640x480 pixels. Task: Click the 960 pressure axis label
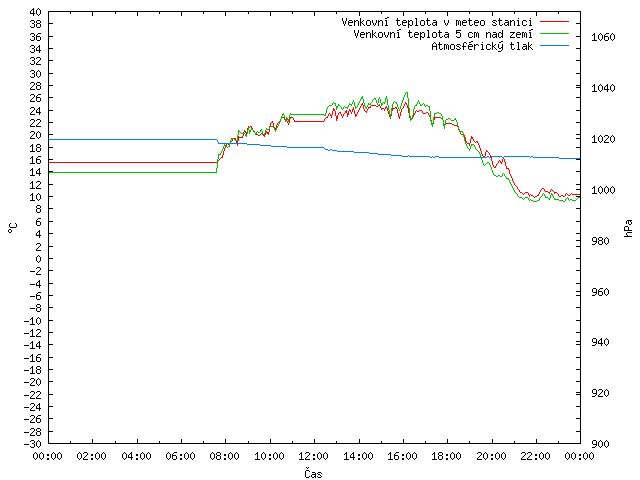coord(600,292)
